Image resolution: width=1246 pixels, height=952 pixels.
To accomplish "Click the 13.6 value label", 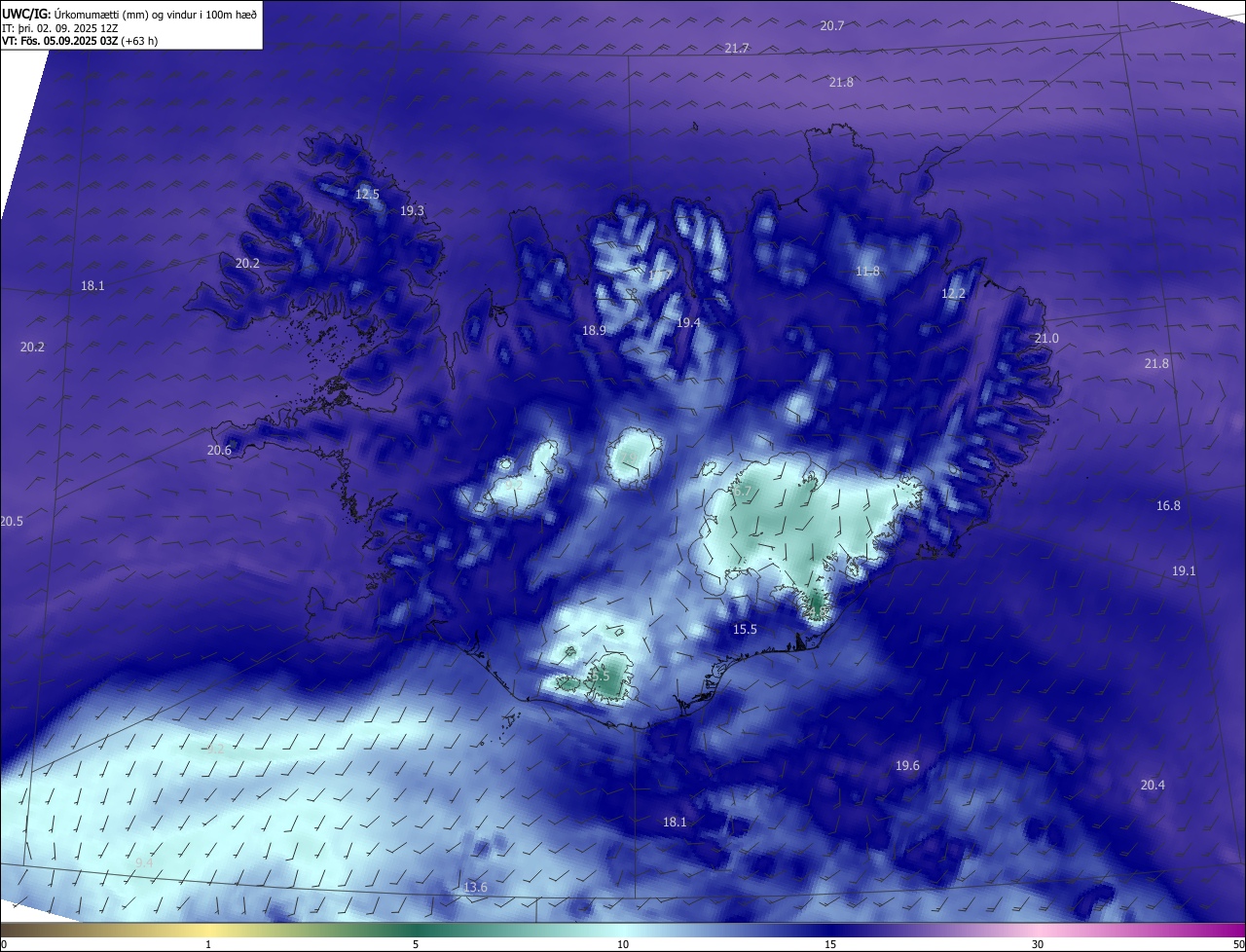I will (475, 888).
